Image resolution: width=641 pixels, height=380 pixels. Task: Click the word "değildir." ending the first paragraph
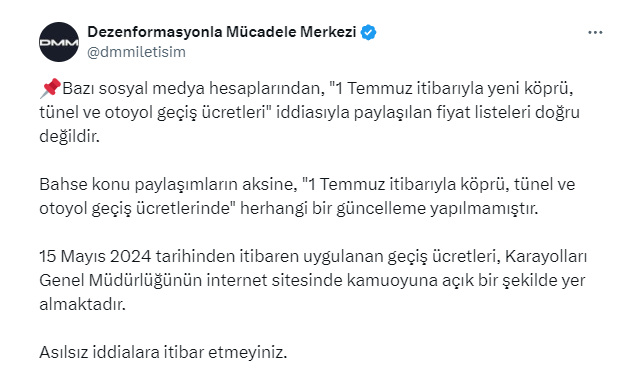coord(69,136)
